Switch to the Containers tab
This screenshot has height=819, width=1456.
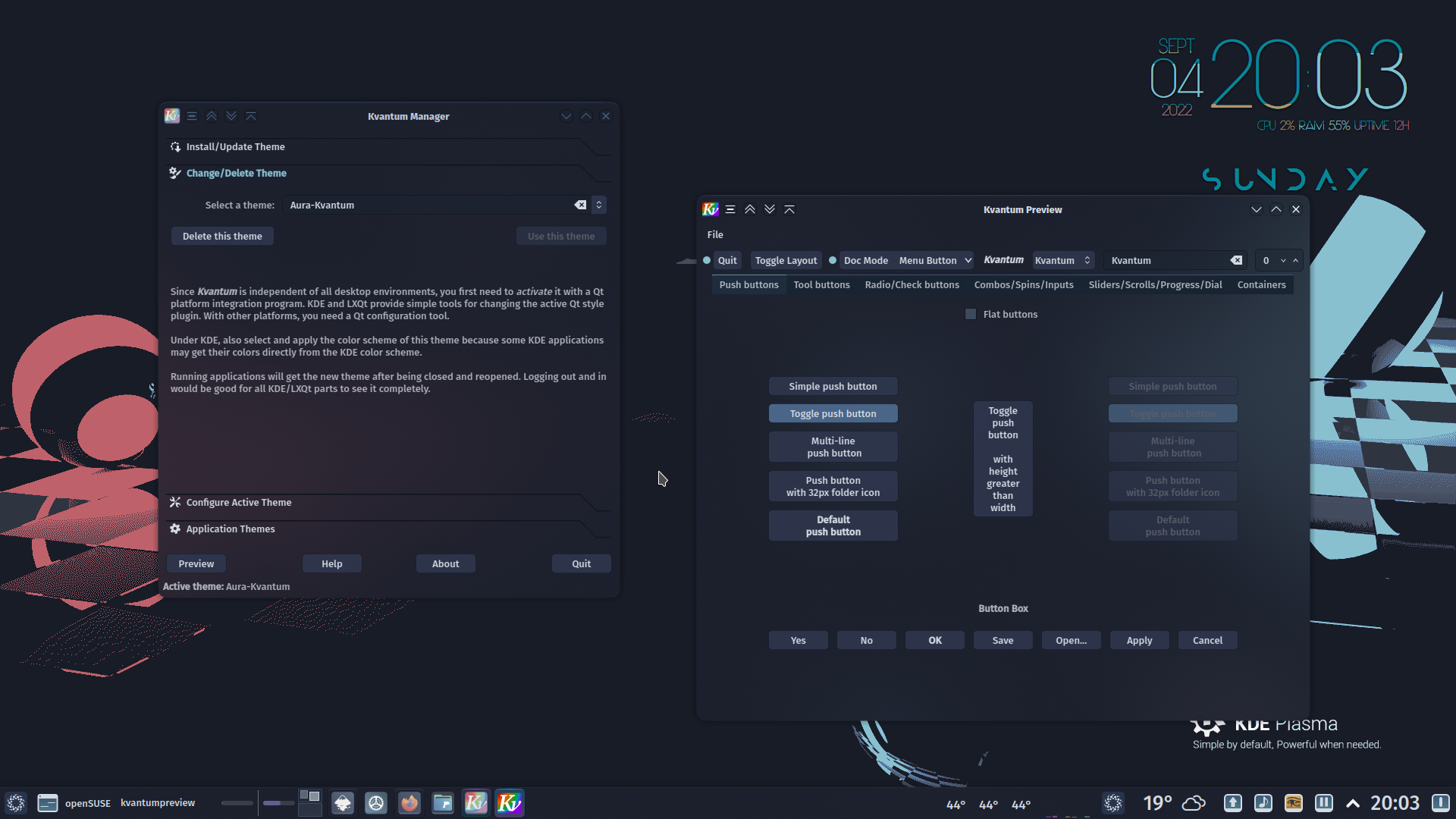click(x=1262, y=285)
